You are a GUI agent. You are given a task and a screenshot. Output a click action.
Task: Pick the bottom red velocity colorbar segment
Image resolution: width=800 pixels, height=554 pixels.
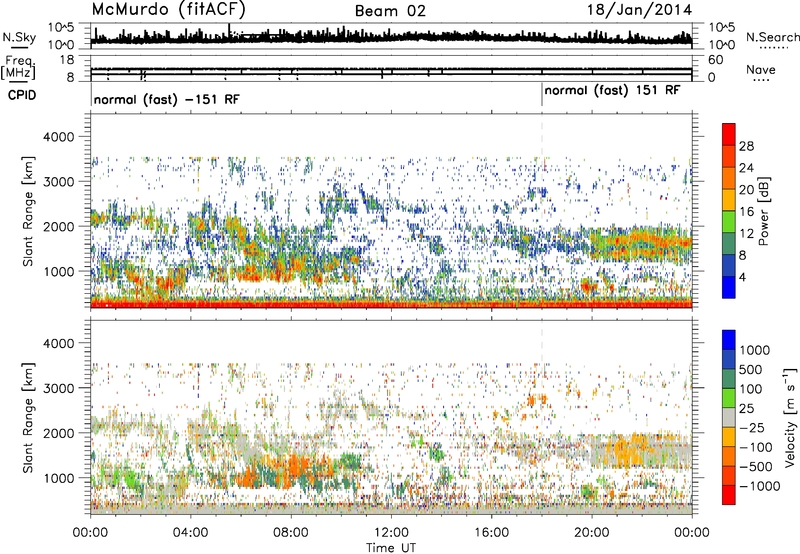click(x=729, y=495)
